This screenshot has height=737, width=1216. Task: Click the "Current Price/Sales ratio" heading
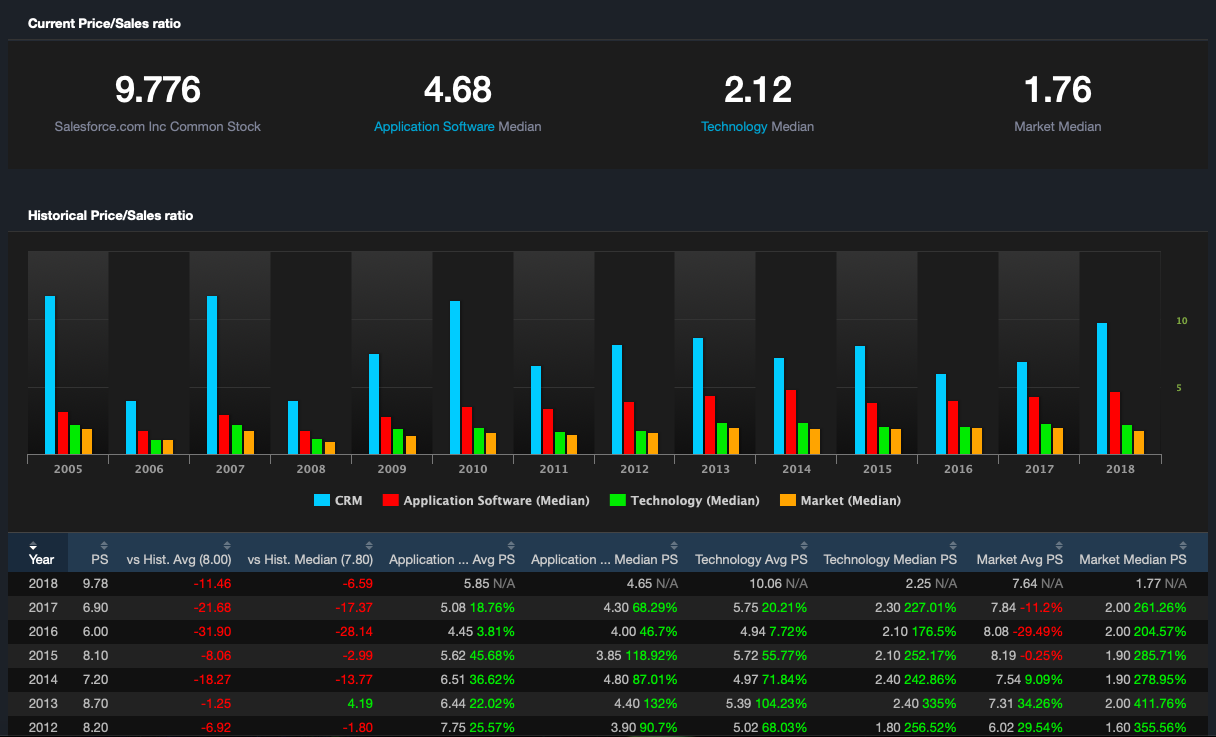coord(105,23)
